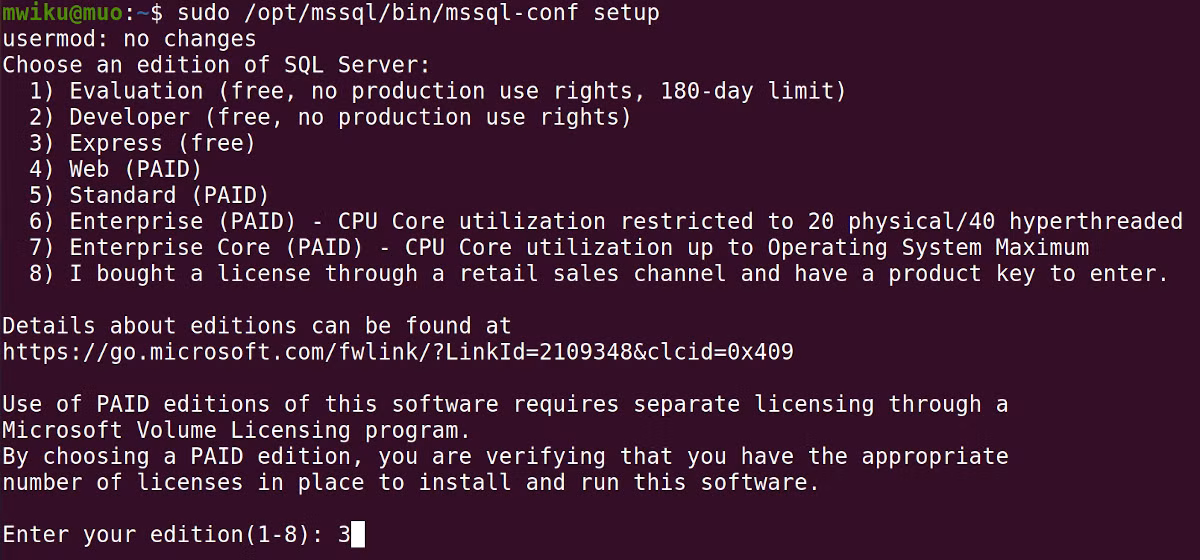Click the Web (PAID) option line
This screenshot has height=560, width=1200.
pyautogui.click(x=115, y=169)
